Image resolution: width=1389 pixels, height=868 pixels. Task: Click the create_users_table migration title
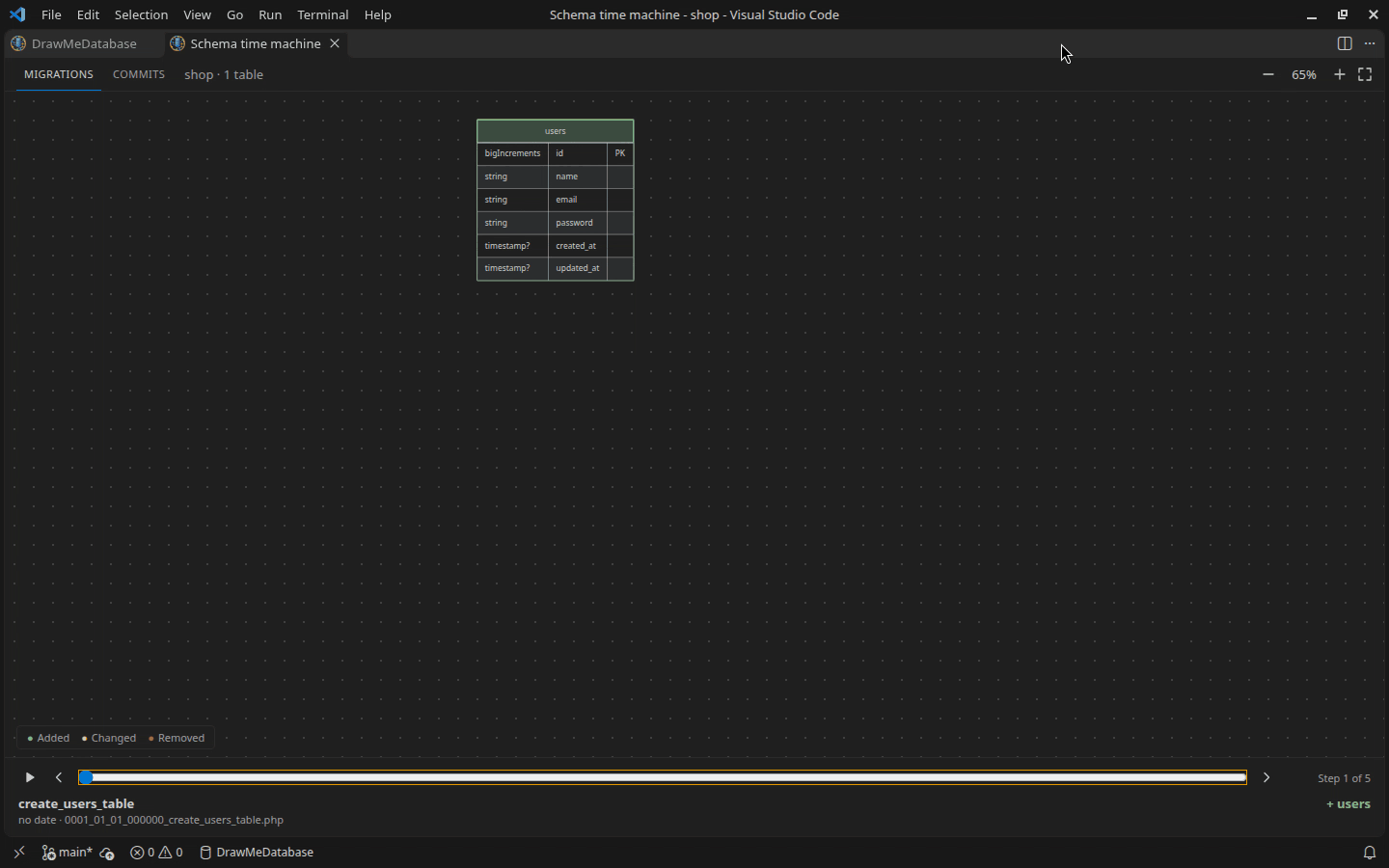pos(76,803)
